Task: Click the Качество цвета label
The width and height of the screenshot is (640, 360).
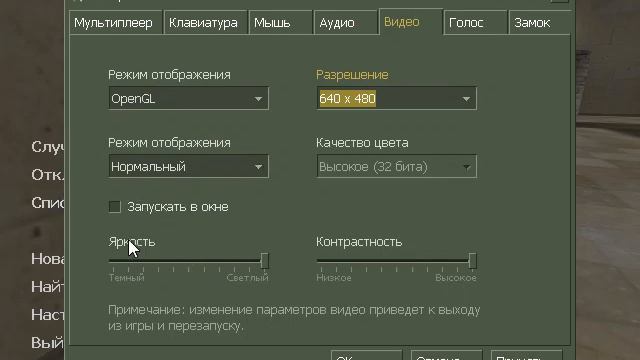Action: (x=362, y=143)
